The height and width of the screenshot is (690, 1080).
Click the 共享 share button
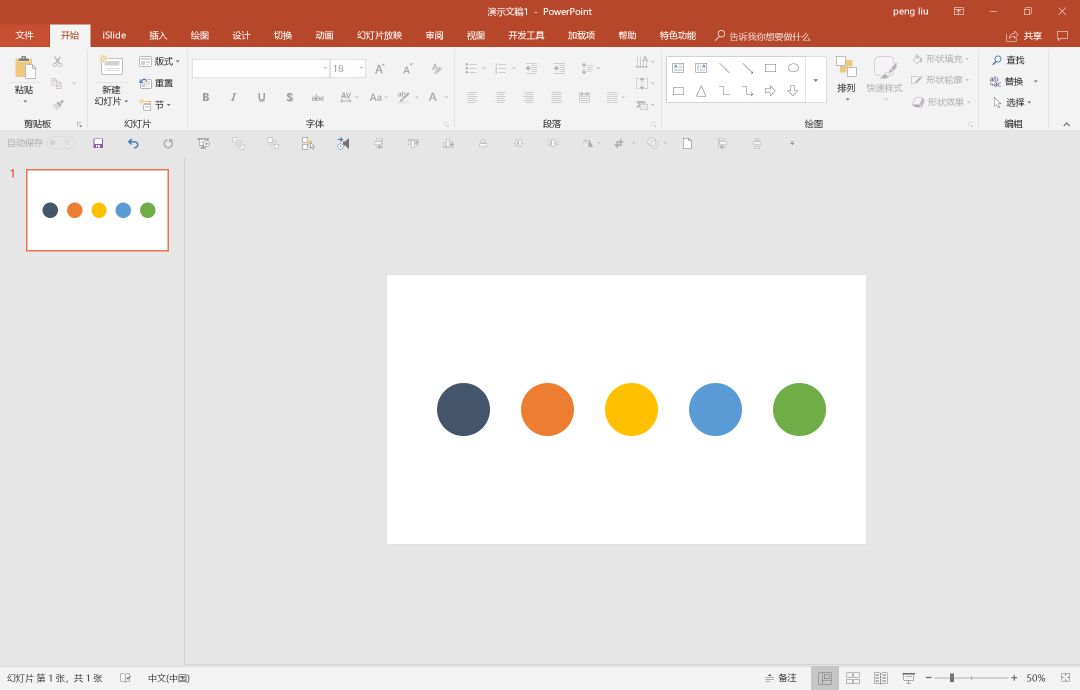point(1024,36)
